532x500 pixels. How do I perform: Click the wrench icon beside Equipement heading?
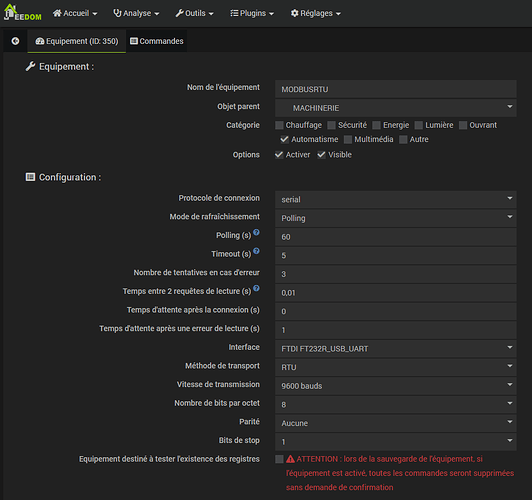coord(30,66)
